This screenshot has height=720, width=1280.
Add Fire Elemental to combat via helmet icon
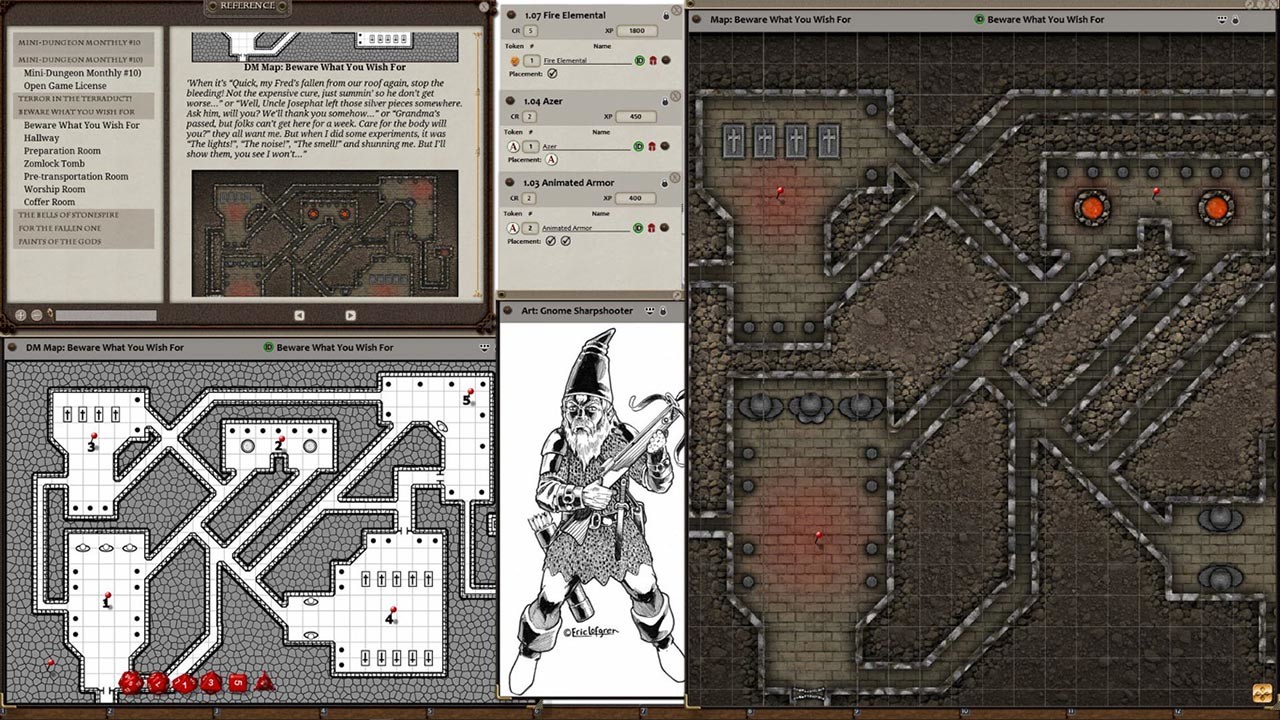point(653,60)
